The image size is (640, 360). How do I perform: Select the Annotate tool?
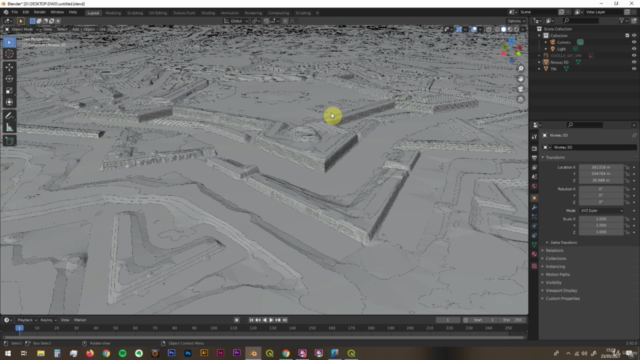(x=9, y=116)
